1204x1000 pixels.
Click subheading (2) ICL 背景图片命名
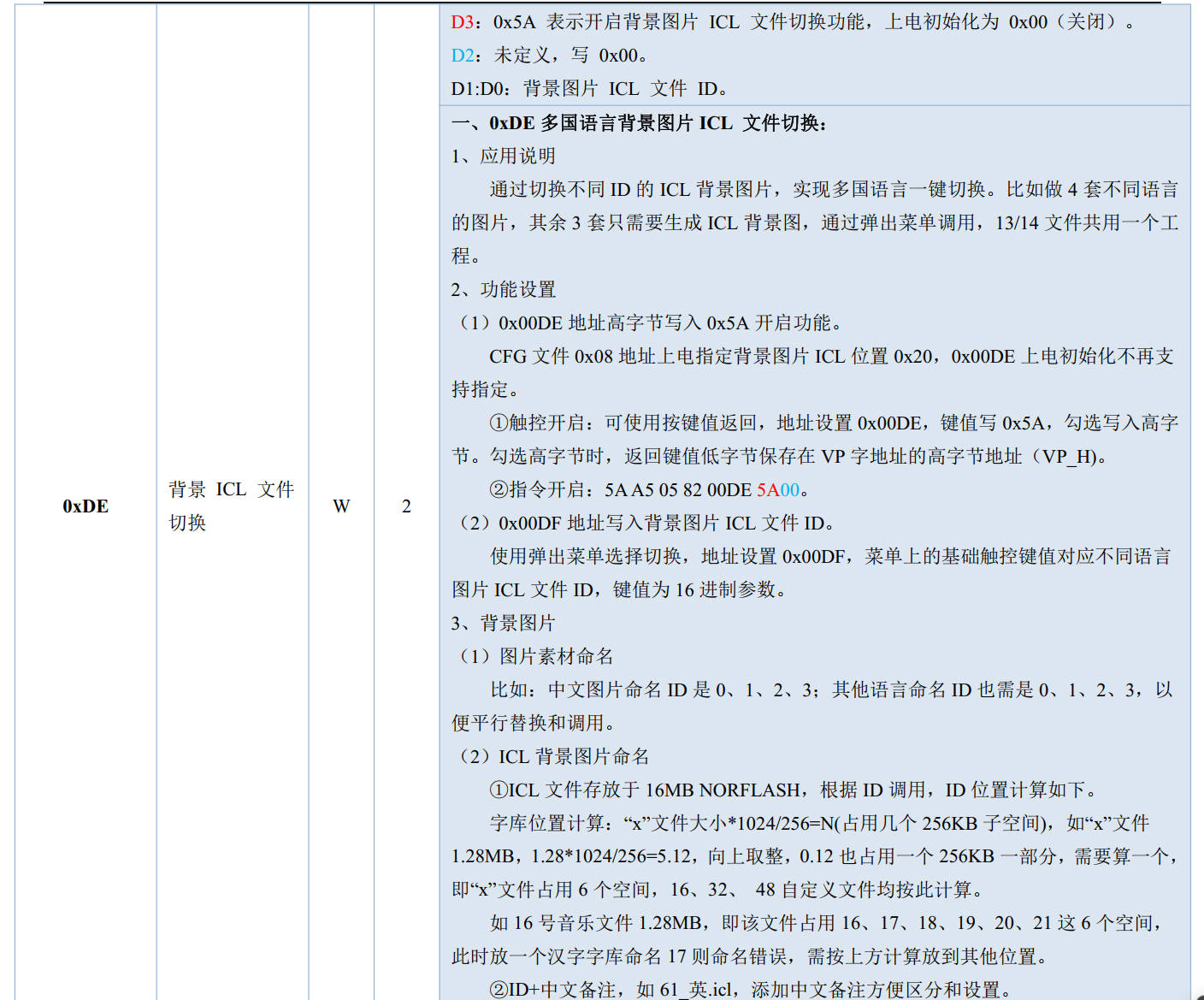pos(554,757)
